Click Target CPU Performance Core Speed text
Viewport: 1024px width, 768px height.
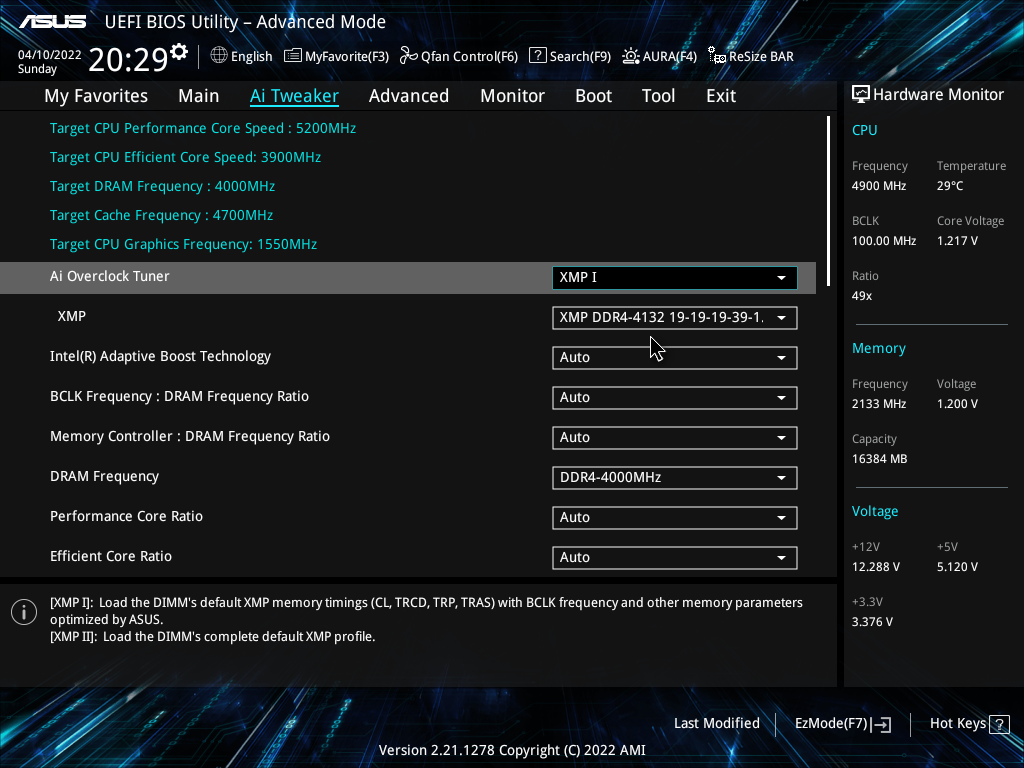point(203,128)
